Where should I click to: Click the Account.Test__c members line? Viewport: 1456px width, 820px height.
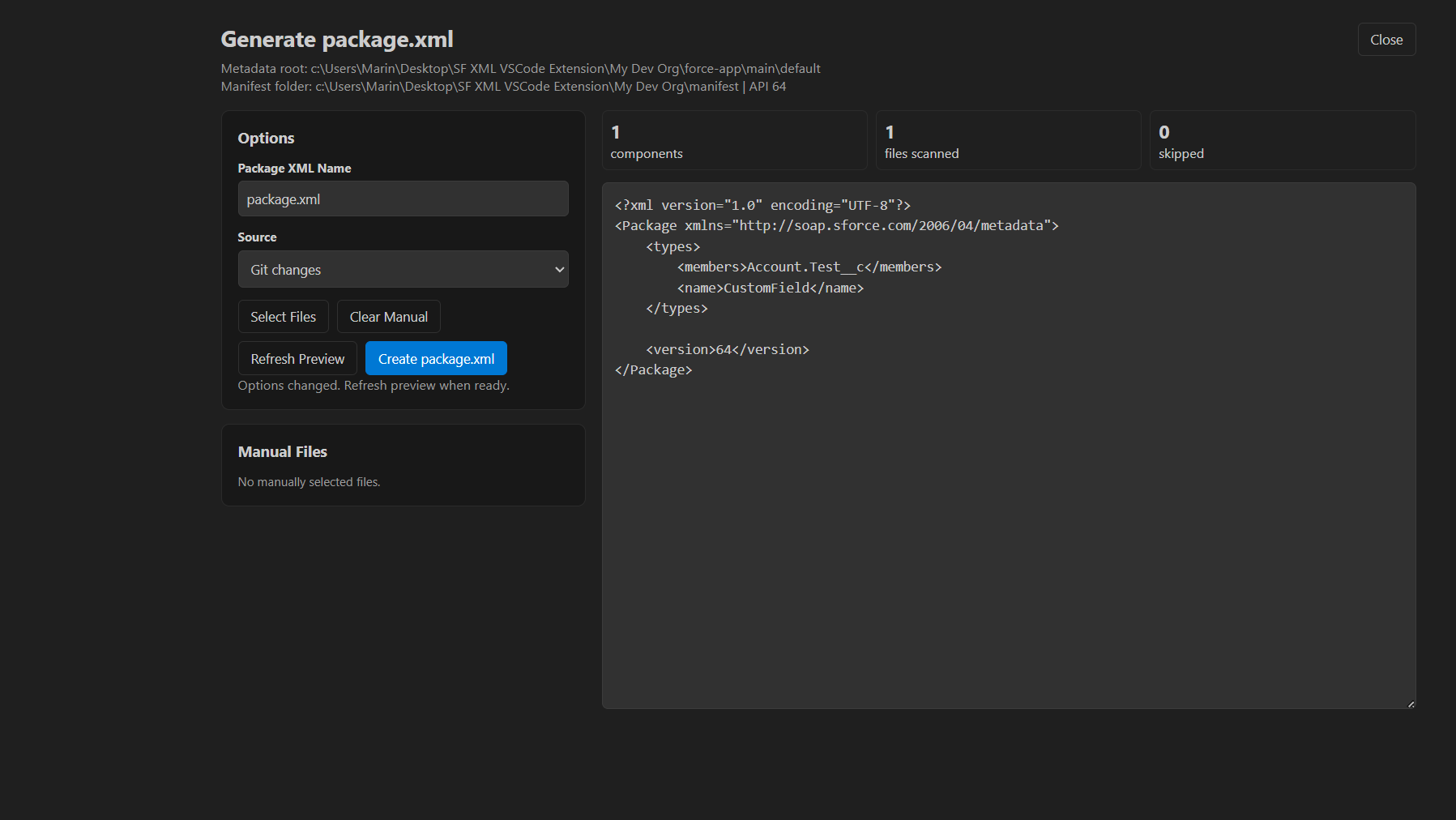(x=809, y=267)
